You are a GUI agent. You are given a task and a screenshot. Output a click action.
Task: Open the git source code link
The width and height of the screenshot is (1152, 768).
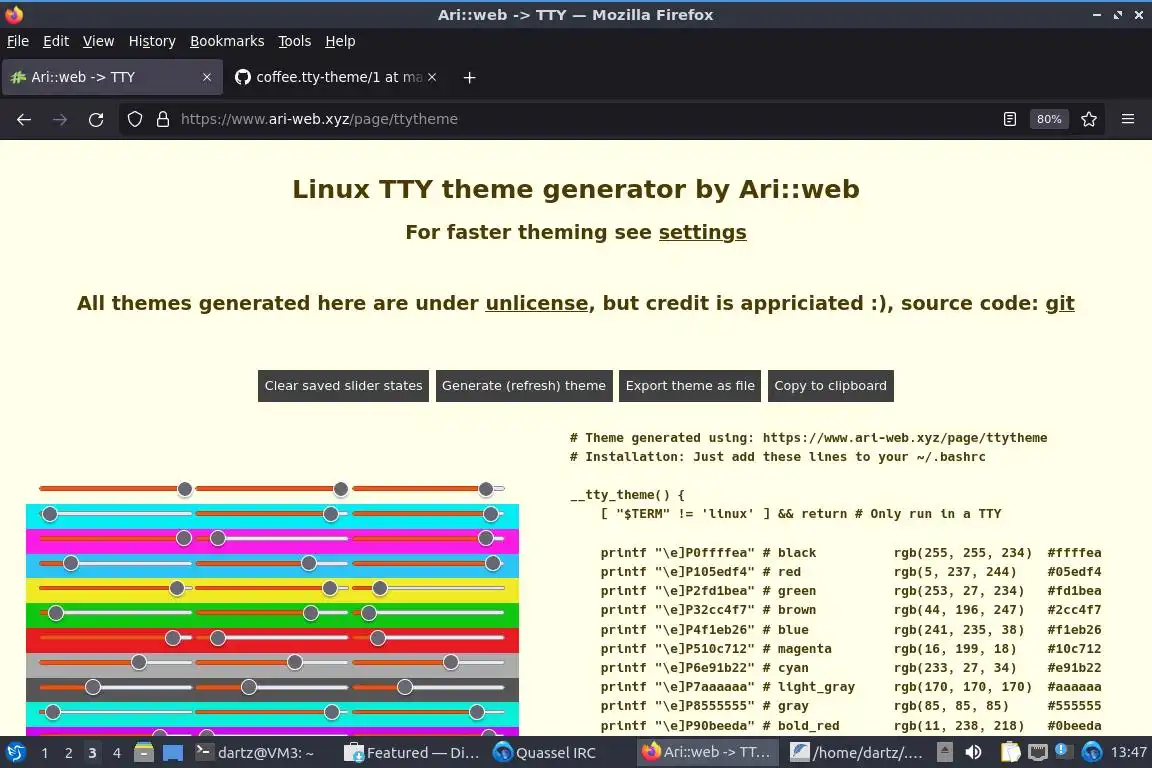coord(1059,304)
